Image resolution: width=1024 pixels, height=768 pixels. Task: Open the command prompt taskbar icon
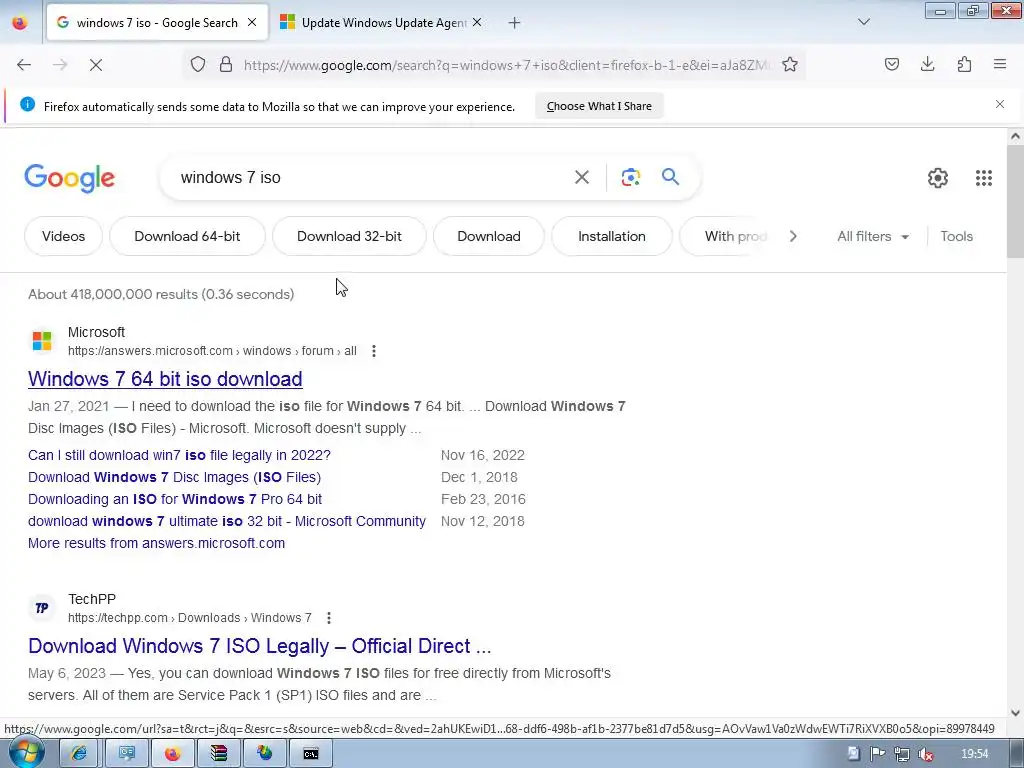(x=311, y=754)
